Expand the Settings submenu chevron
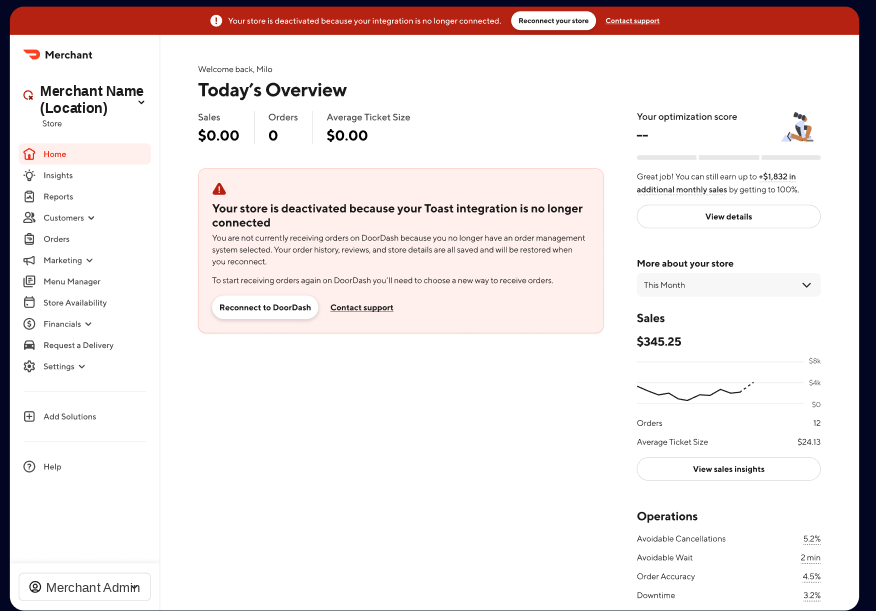 (82, 366)
